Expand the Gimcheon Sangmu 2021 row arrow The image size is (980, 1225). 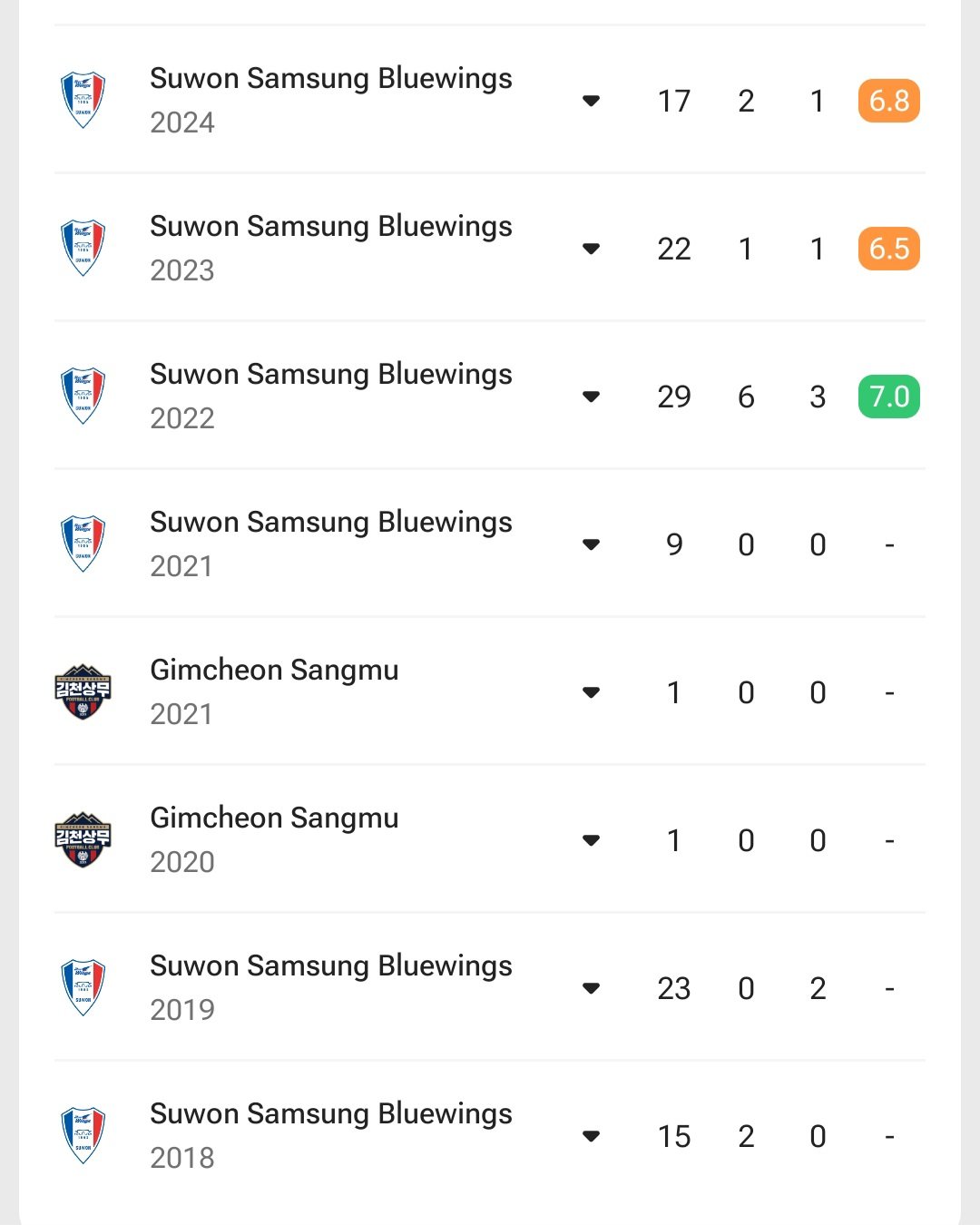592,692
